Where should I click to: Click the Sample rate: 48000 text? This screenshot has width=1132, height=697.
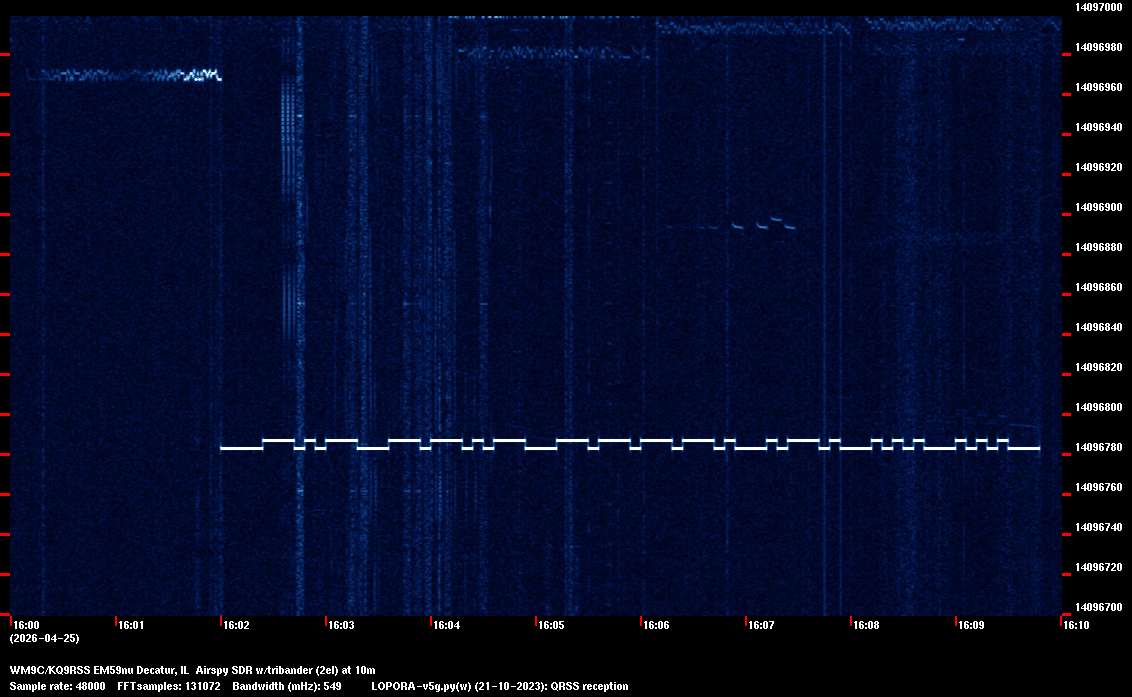(x=58, y=686)
